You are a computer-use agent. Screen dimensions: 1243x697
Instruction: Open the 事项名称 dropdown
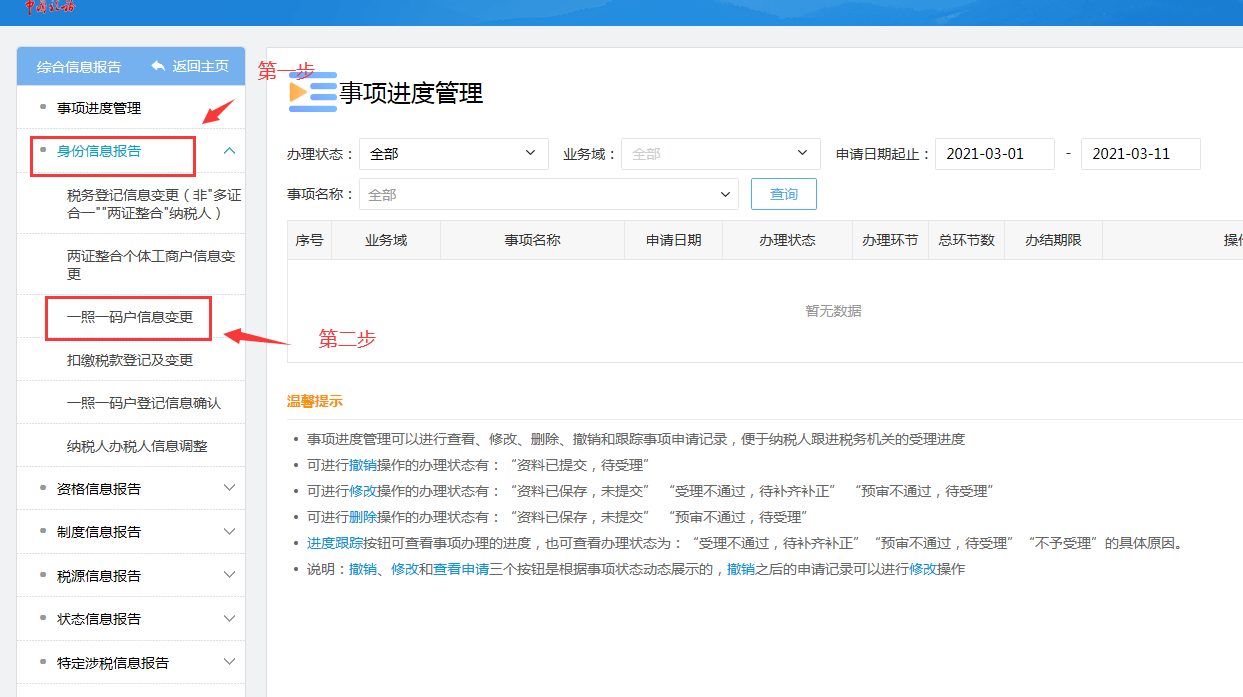(548, 194)
